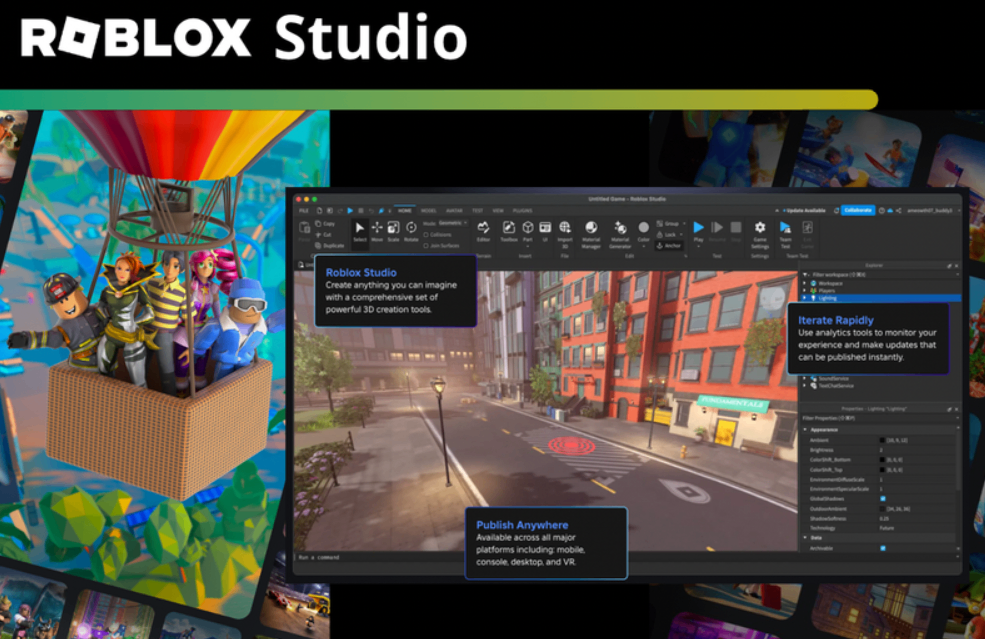985x639 pixels.
Task: Select the Lighting item in Explorer
Action: (881, 297)
